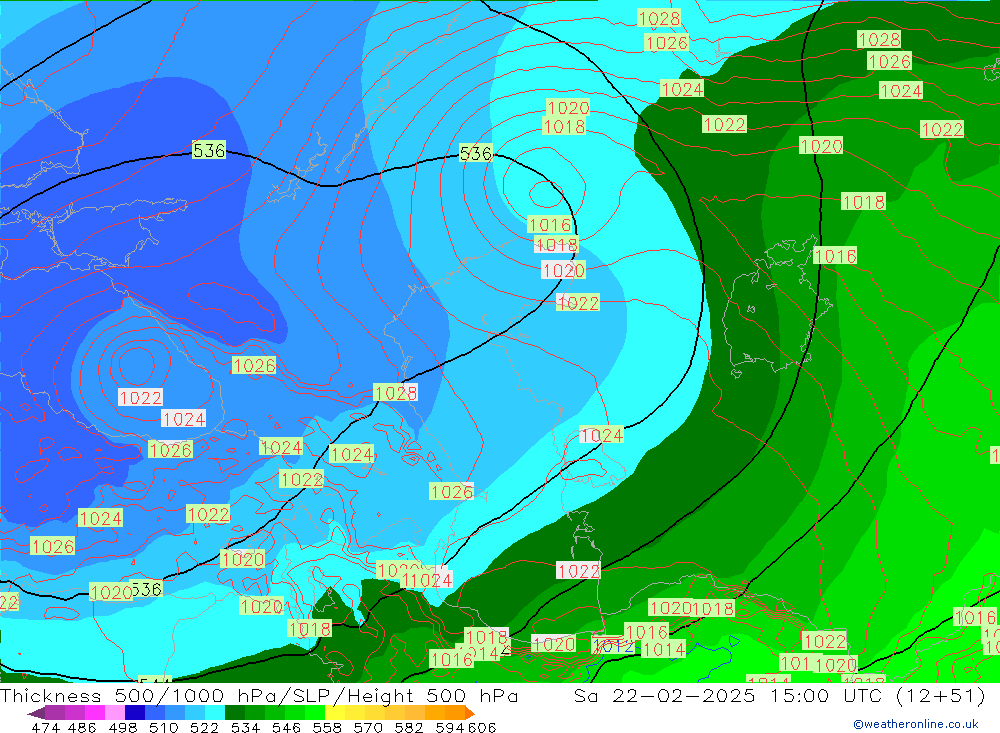Select the light pink legend swatch

(115, 713)
